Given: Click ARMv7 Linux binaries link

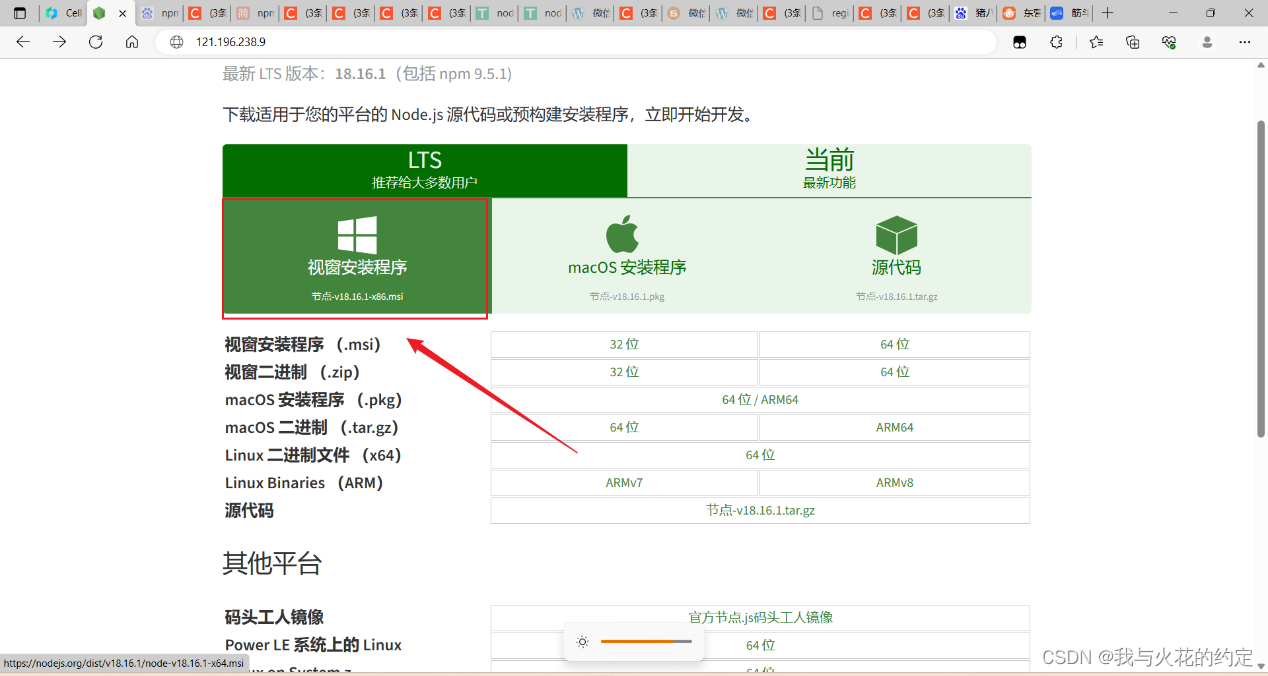Looking at the screenshot, I should [x=624, y=483].
